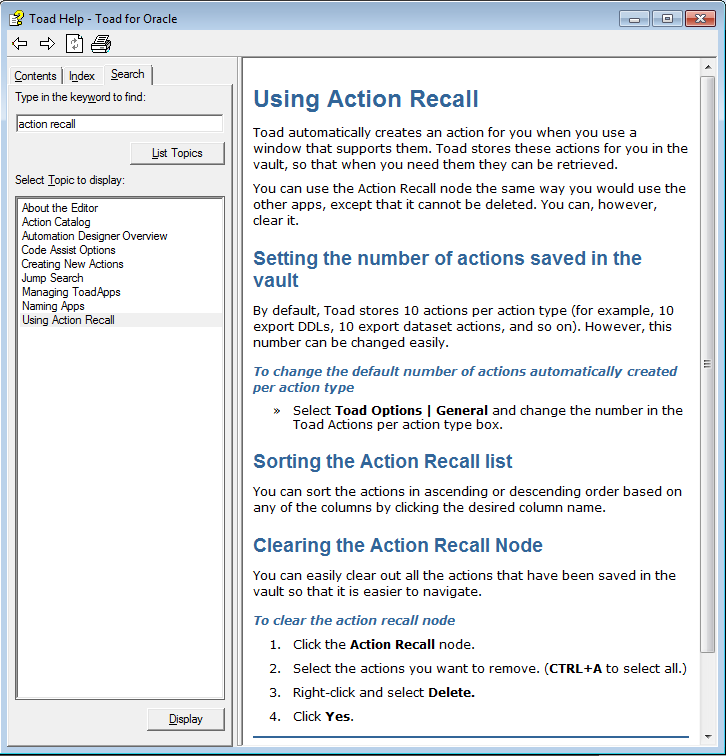Select 'Automation Designer Overview' topic
726x756 pixels.
[94, 236]
